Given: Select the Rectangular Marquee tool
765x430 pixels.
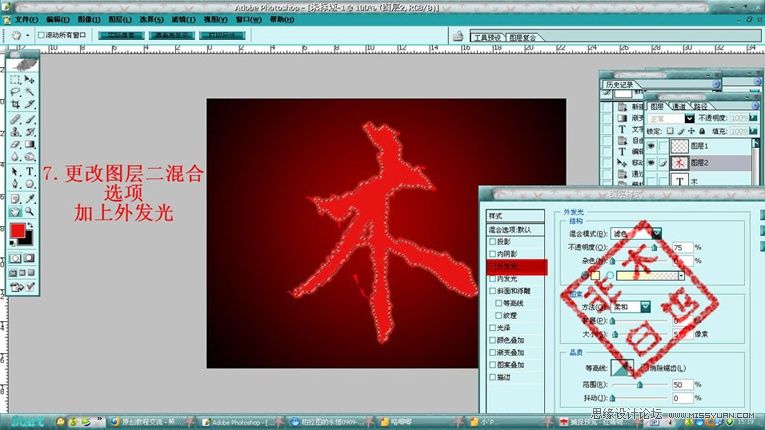Looking at the screenshot, I should coord(15,80).
